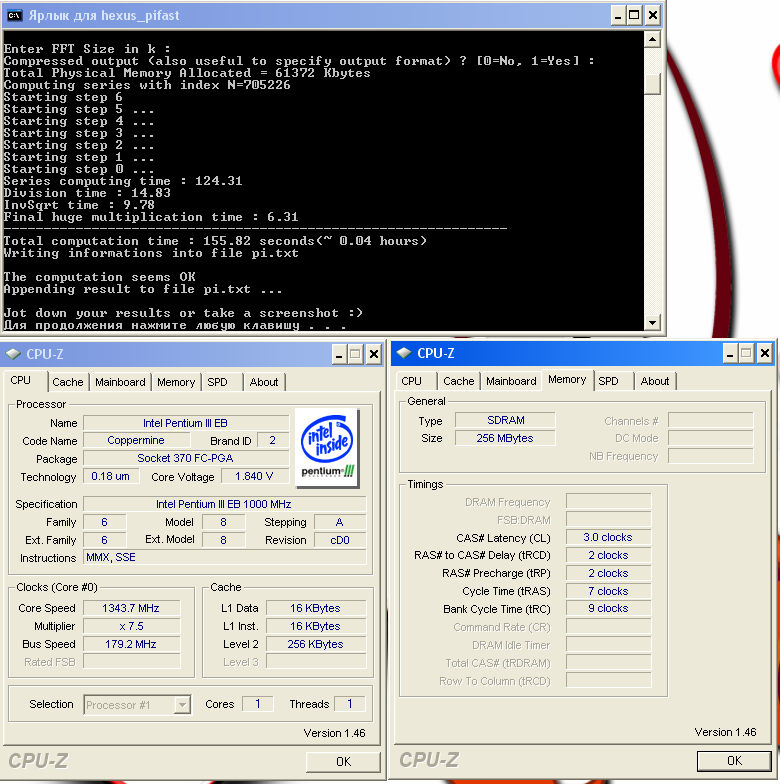Click CAS# Latency value 3.0 clocks
The width and height of the screenshot is (780, 784).
click(608, 537)
